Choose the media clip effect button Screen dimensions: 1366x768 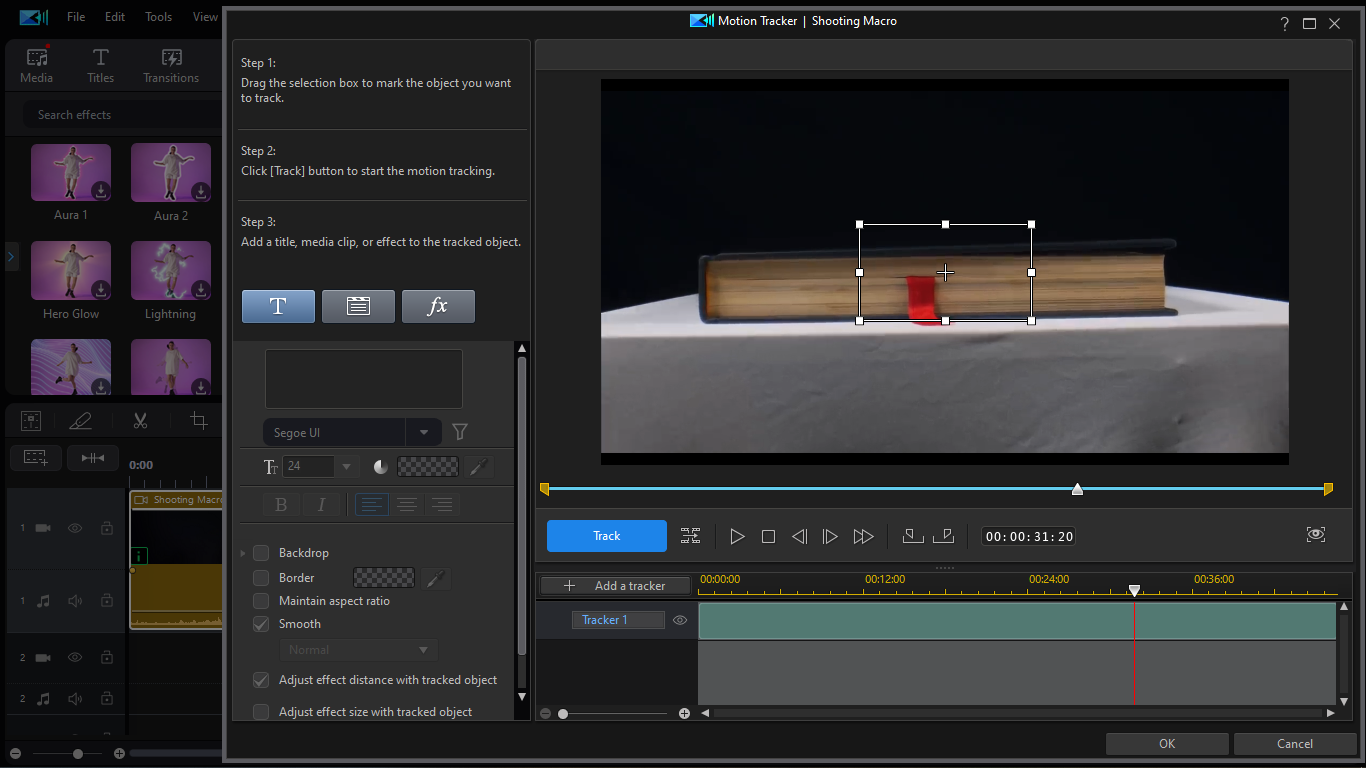pyautogui.click(x=358, y=307)
